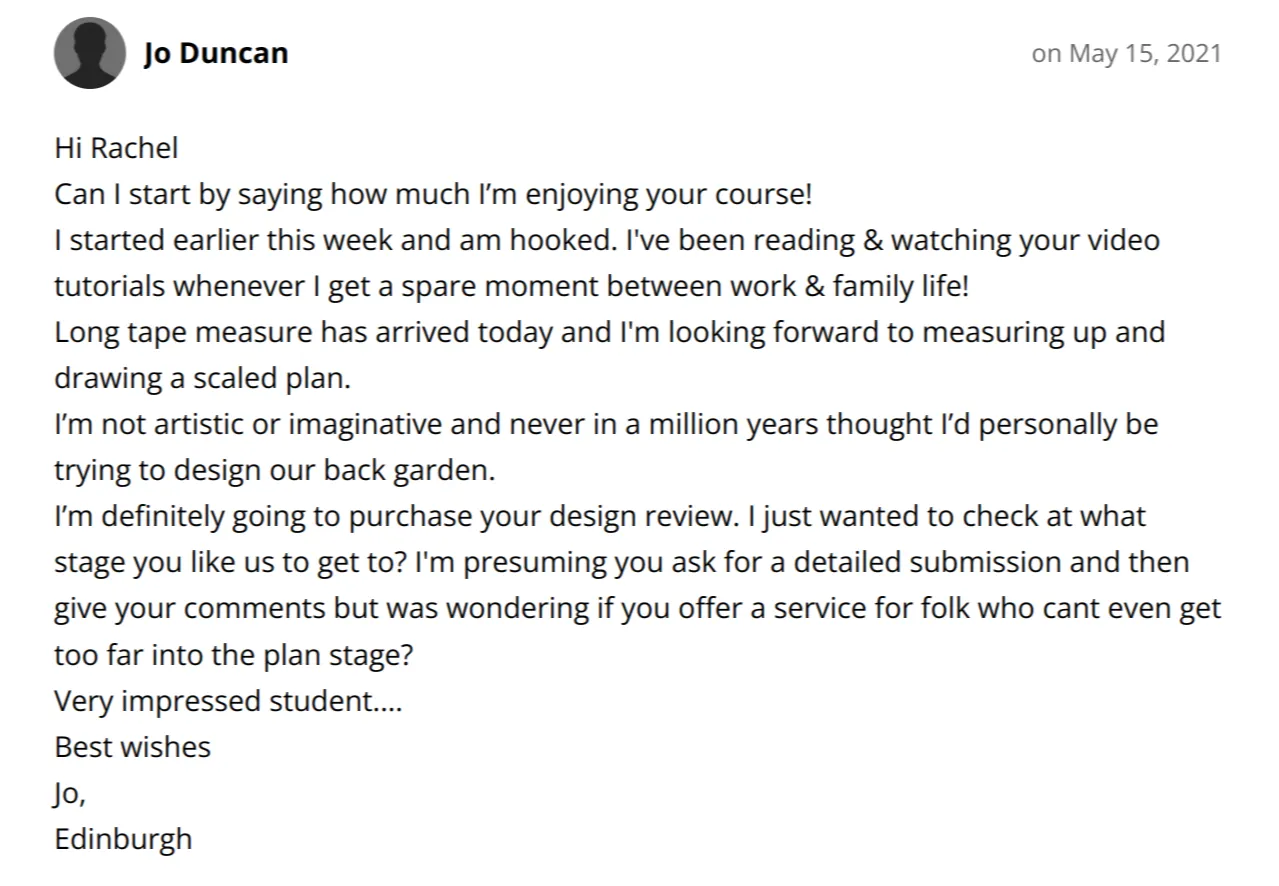1279x886 pixels.
Task: Click the location text 'Edinburgh'
Action: [x=123, y=838]
